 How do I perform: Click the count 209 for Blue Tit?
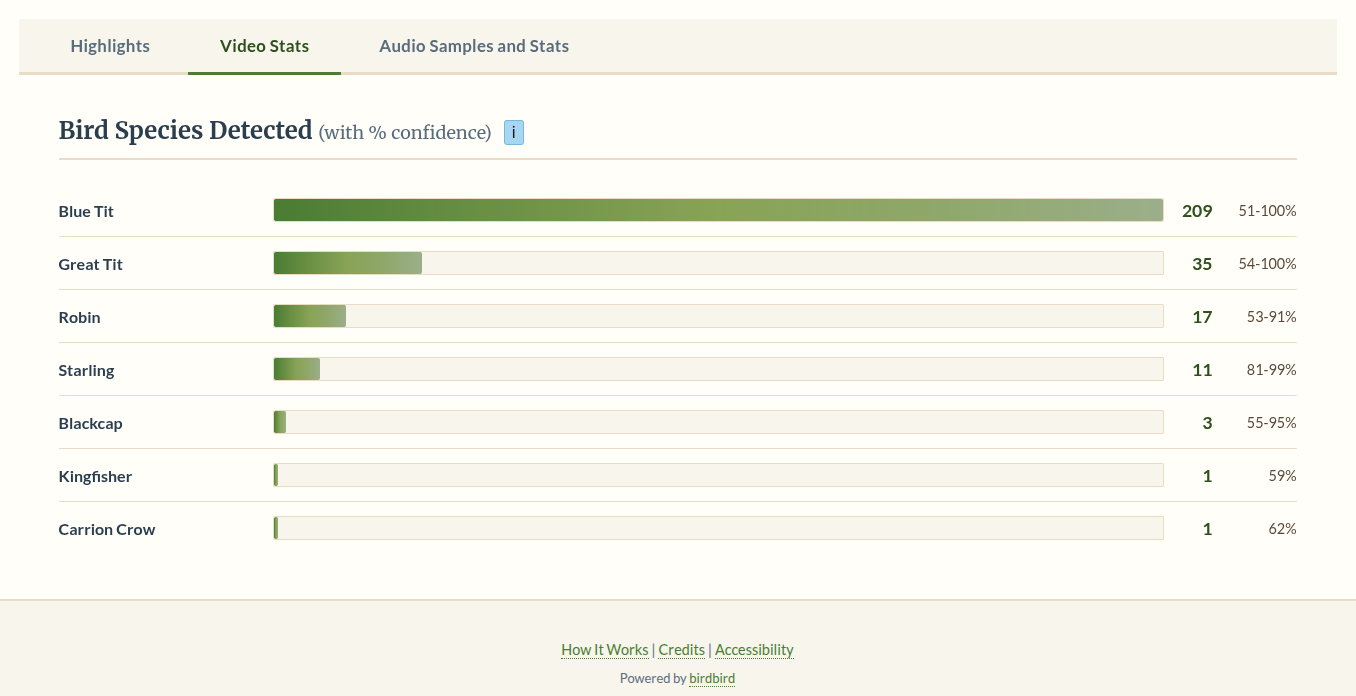point(1197,211)
